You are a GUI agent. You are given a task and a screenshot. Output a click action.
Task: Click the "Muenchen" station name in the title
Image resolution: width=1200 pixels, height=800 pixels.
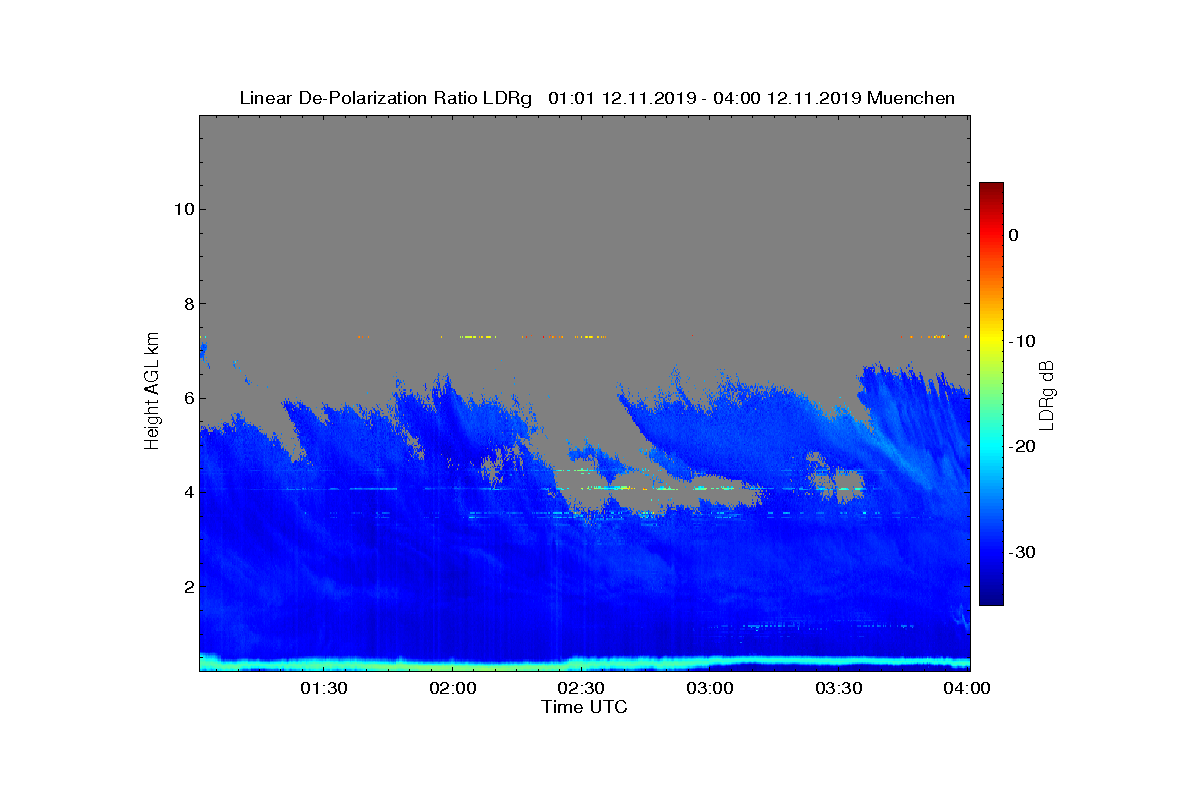coord(911,98)
